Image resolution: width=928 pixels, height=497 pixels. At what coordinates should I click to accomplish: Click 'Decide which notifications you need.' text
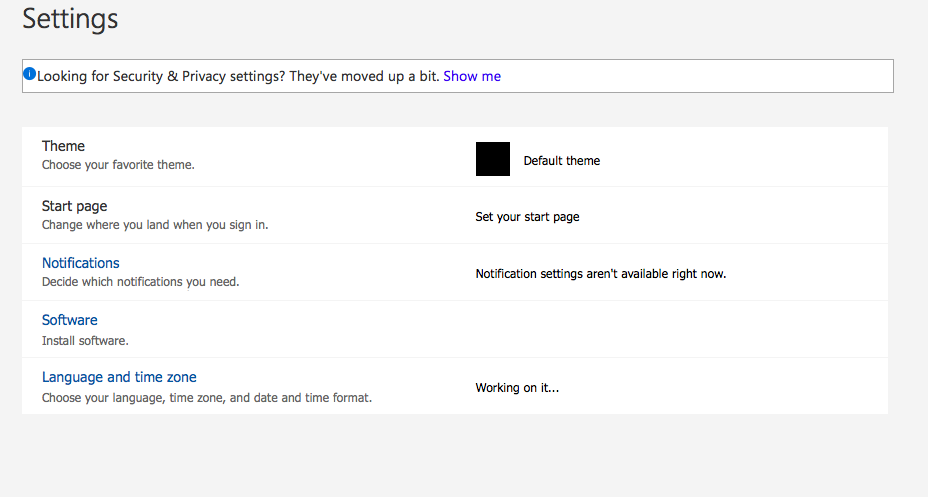tap(141, 282)
